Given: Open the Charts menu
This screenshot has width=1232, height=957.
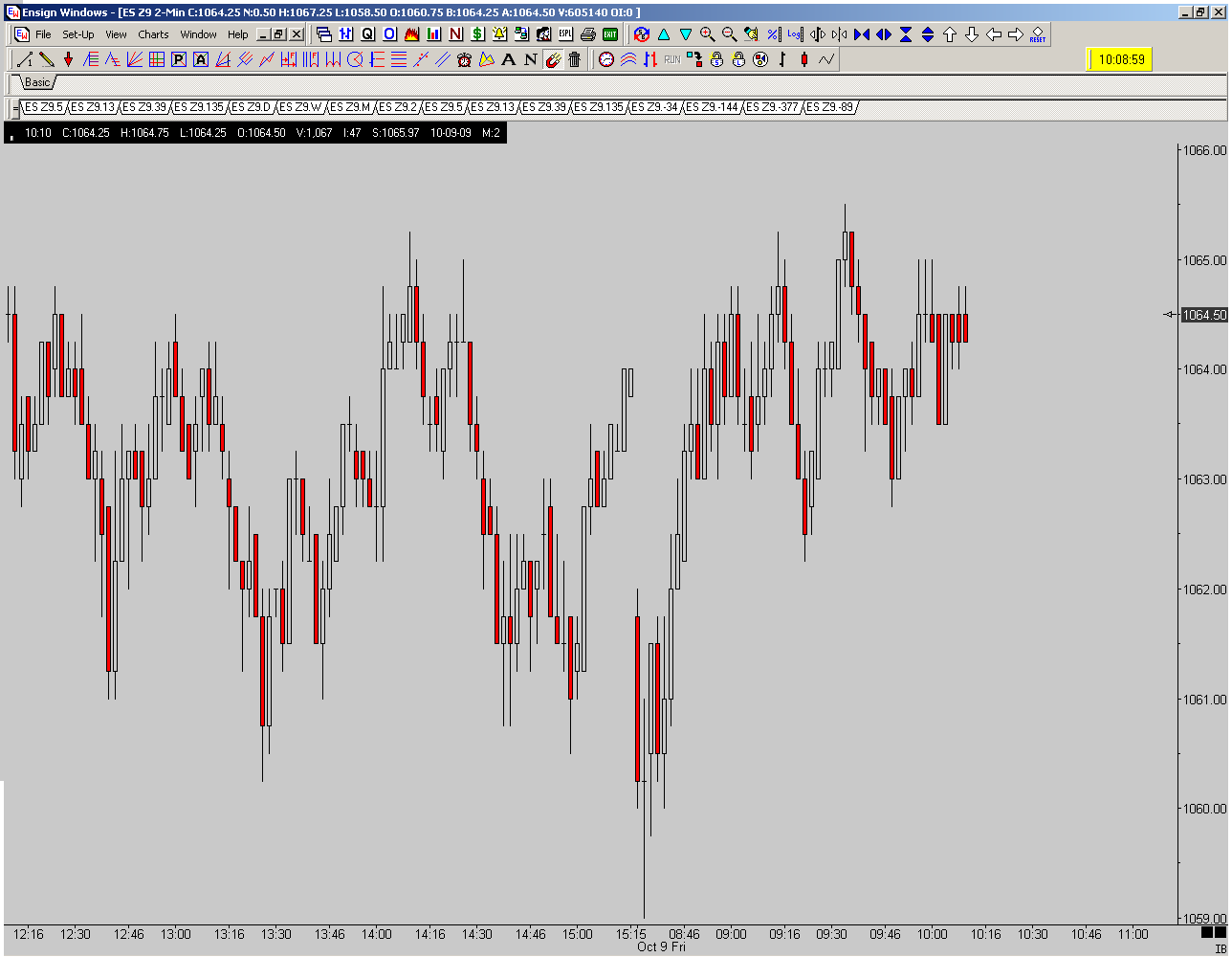Looking at the screenshot, I should pyautogui.click(x=153, y=34).
